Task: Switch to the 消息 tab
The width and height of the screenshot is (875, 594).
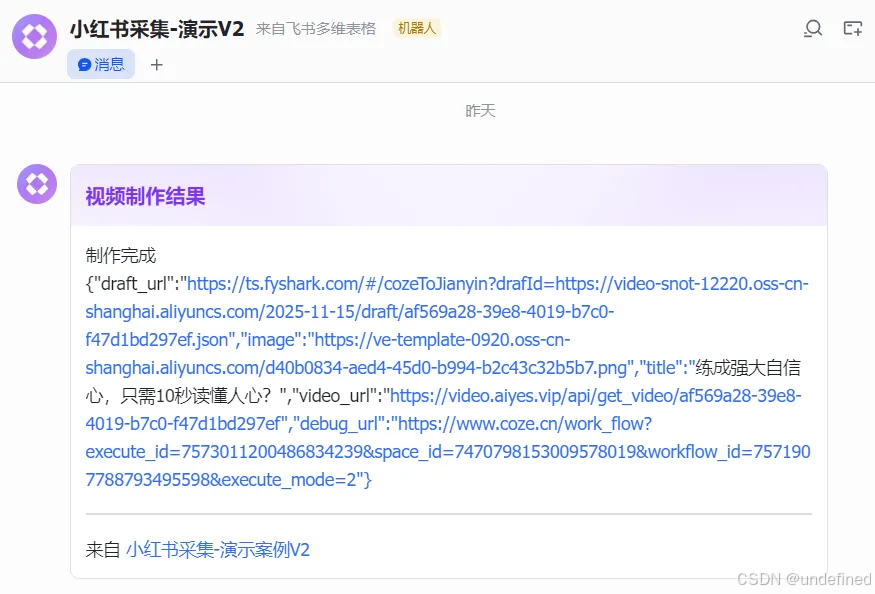Action: click(101, 64)
